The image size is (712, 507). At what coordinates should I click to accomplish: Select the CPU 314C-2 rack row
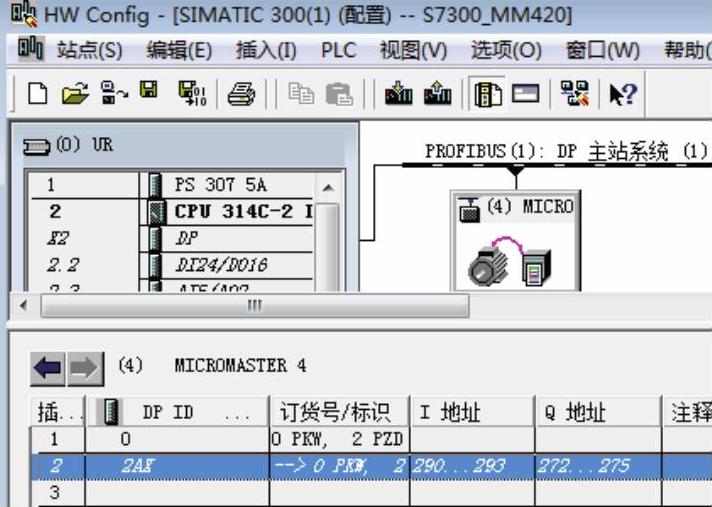(172, 212)
